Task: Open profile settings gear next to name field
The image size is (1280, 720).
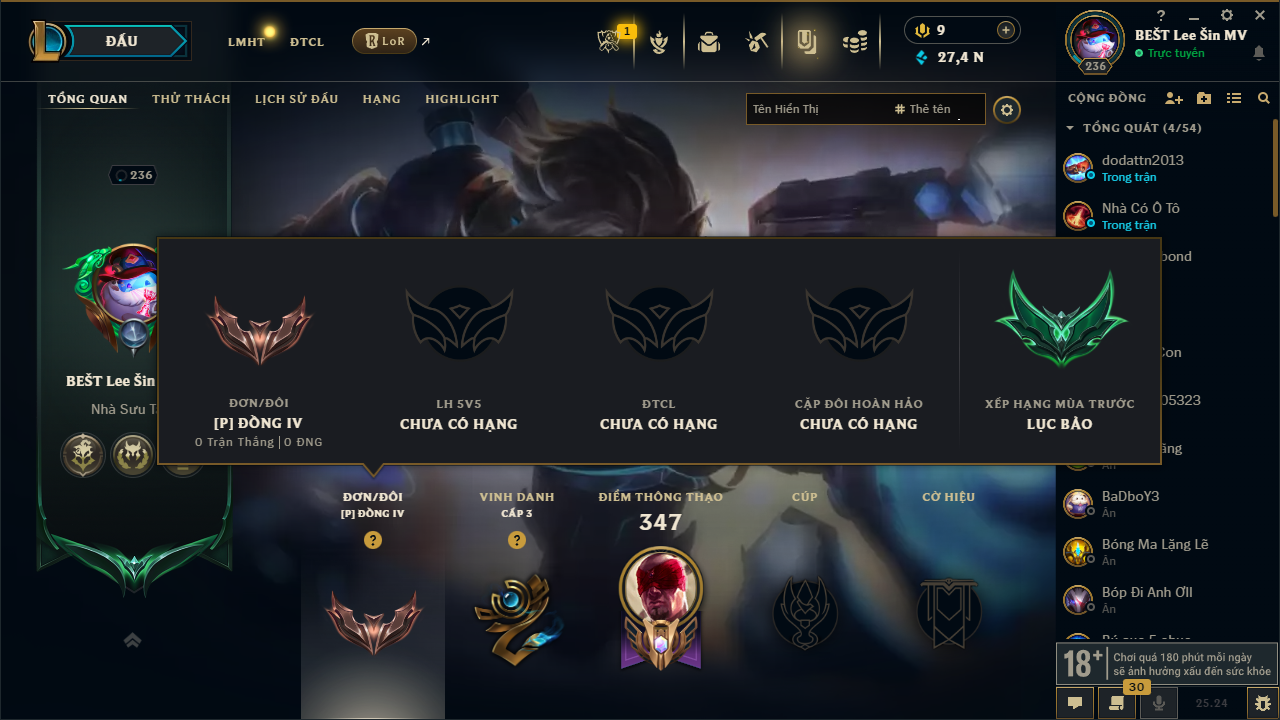Action: (1007, 109)
